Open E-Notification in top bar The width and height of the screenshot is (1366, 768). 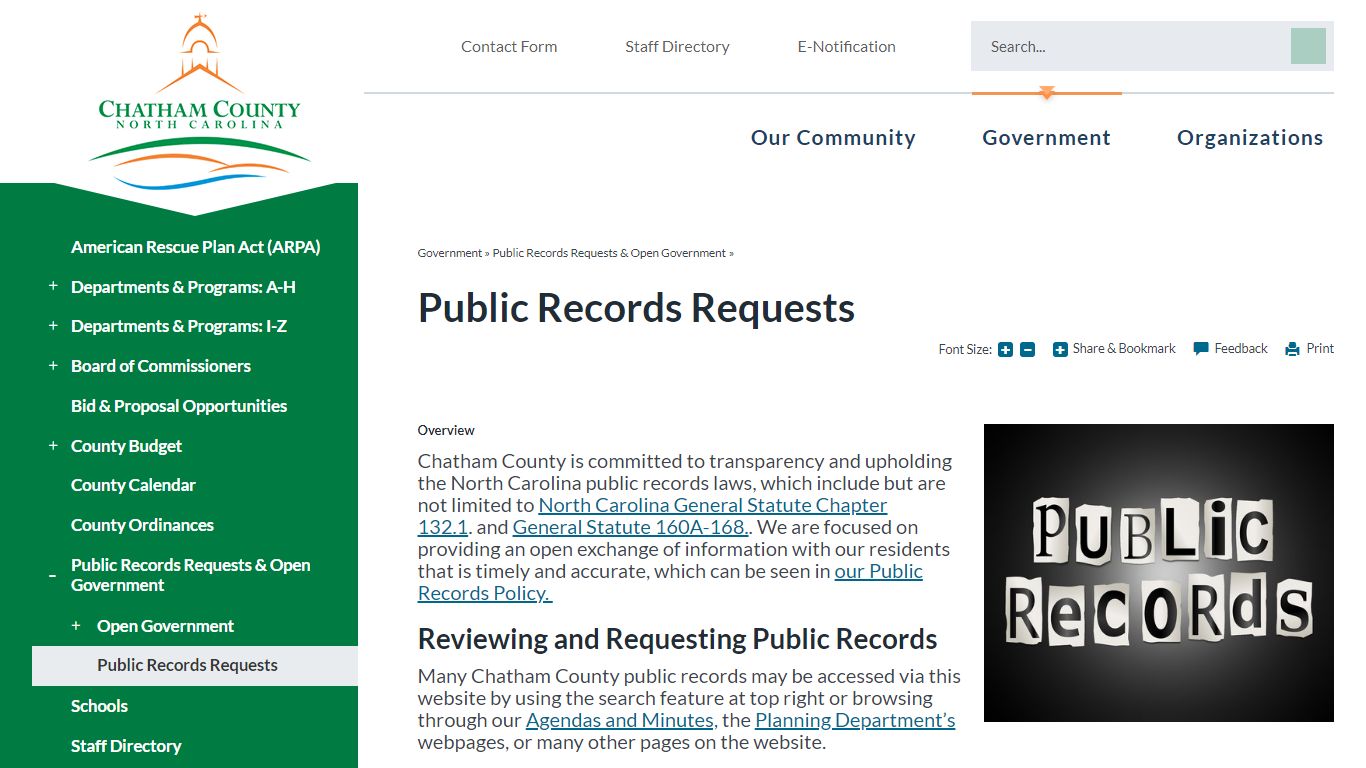846,46
